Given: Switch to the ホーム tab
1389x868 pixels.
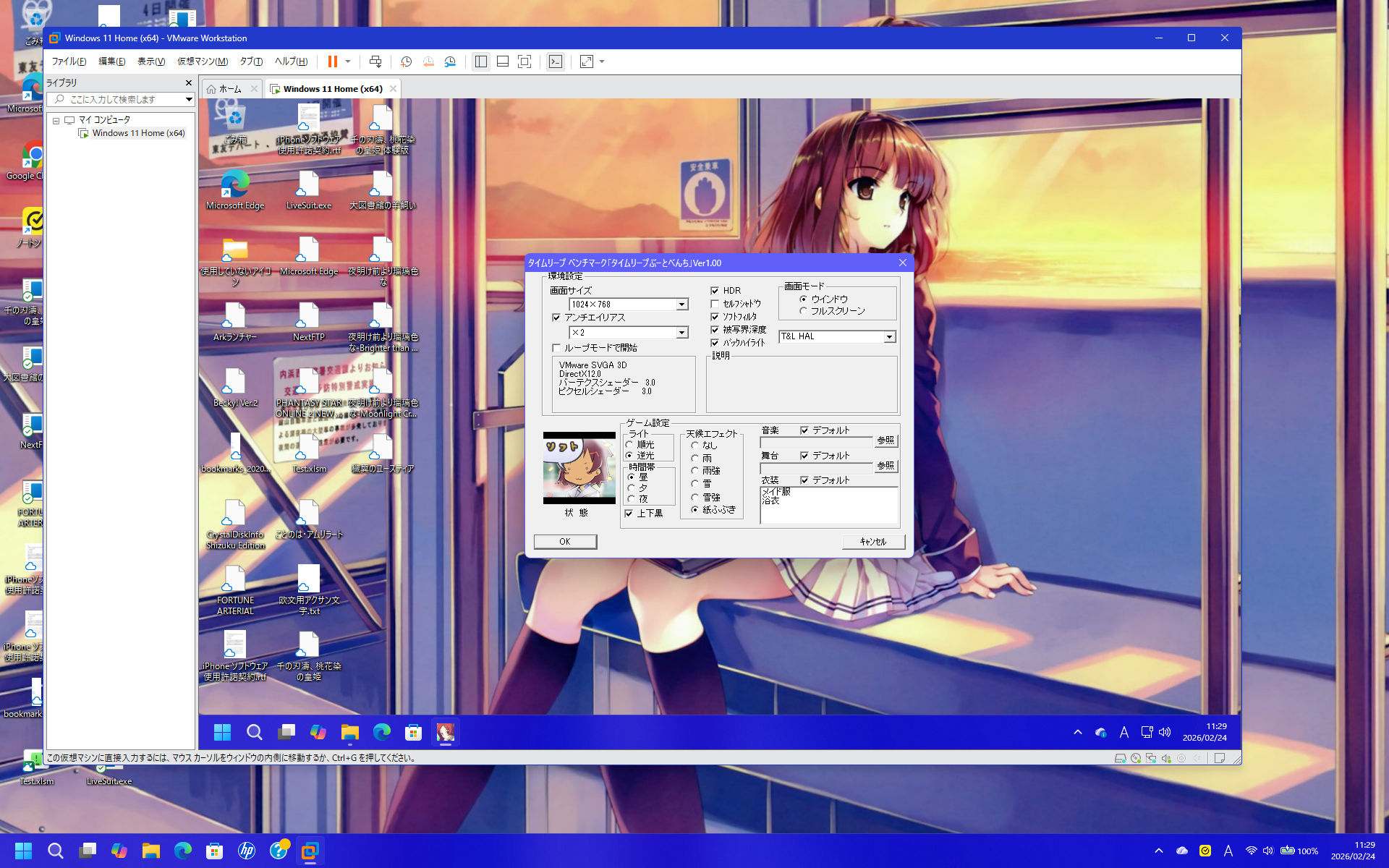Looking at the screenshot, I should coord(230,89).
